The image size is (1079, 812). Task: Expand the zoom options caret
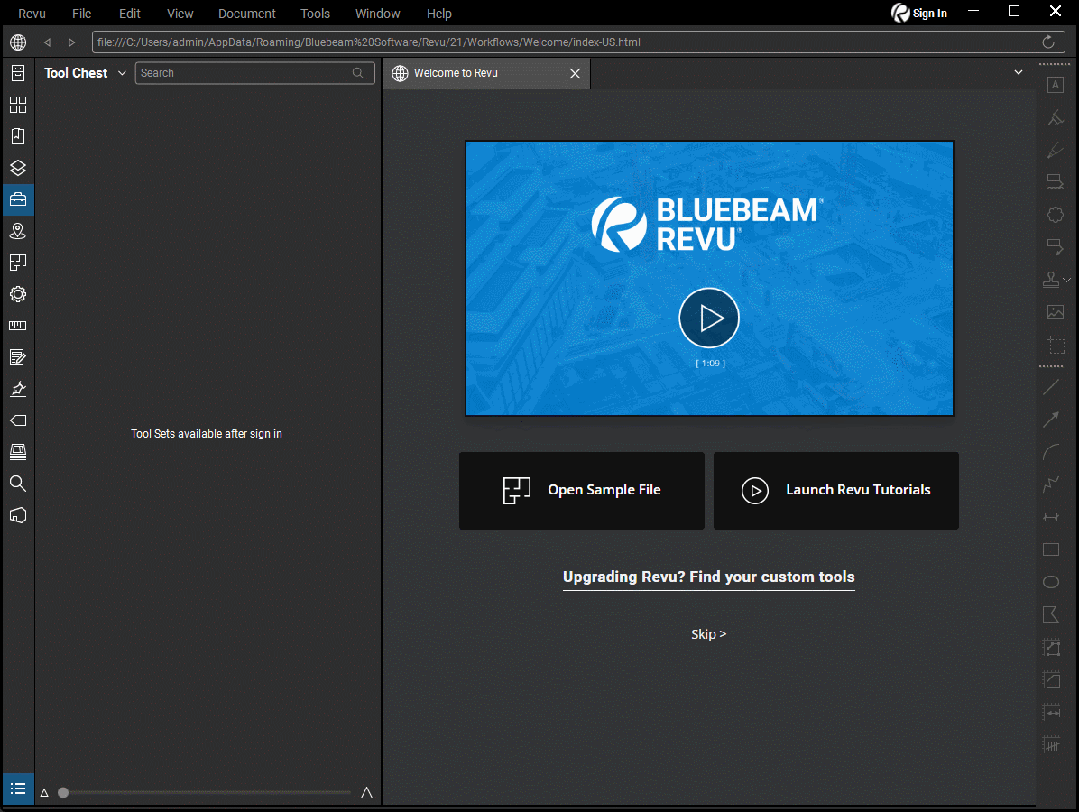tap(367, 792)
